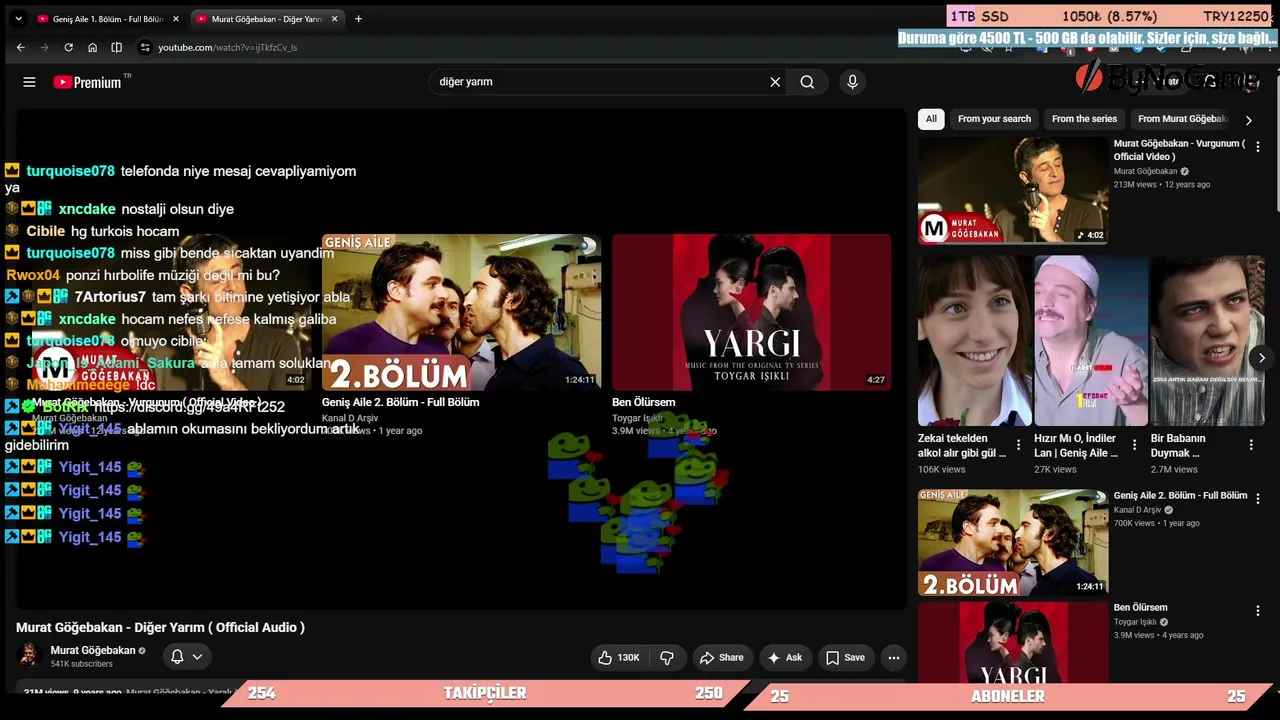
Task: Open the sidebar Ben Ölürsem title
Action: pos(1141,608)
